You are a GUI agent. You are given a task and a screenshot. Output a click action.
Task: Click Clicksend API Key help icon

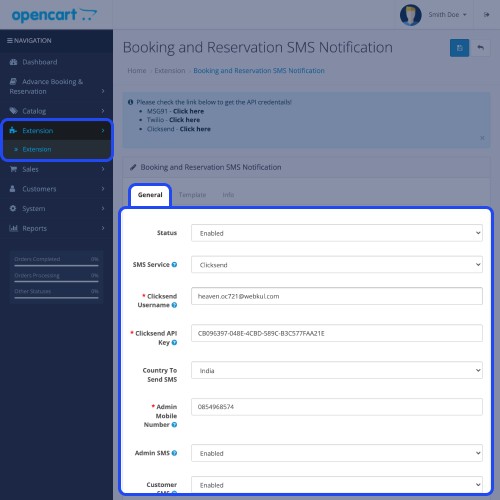pos(174,342)
